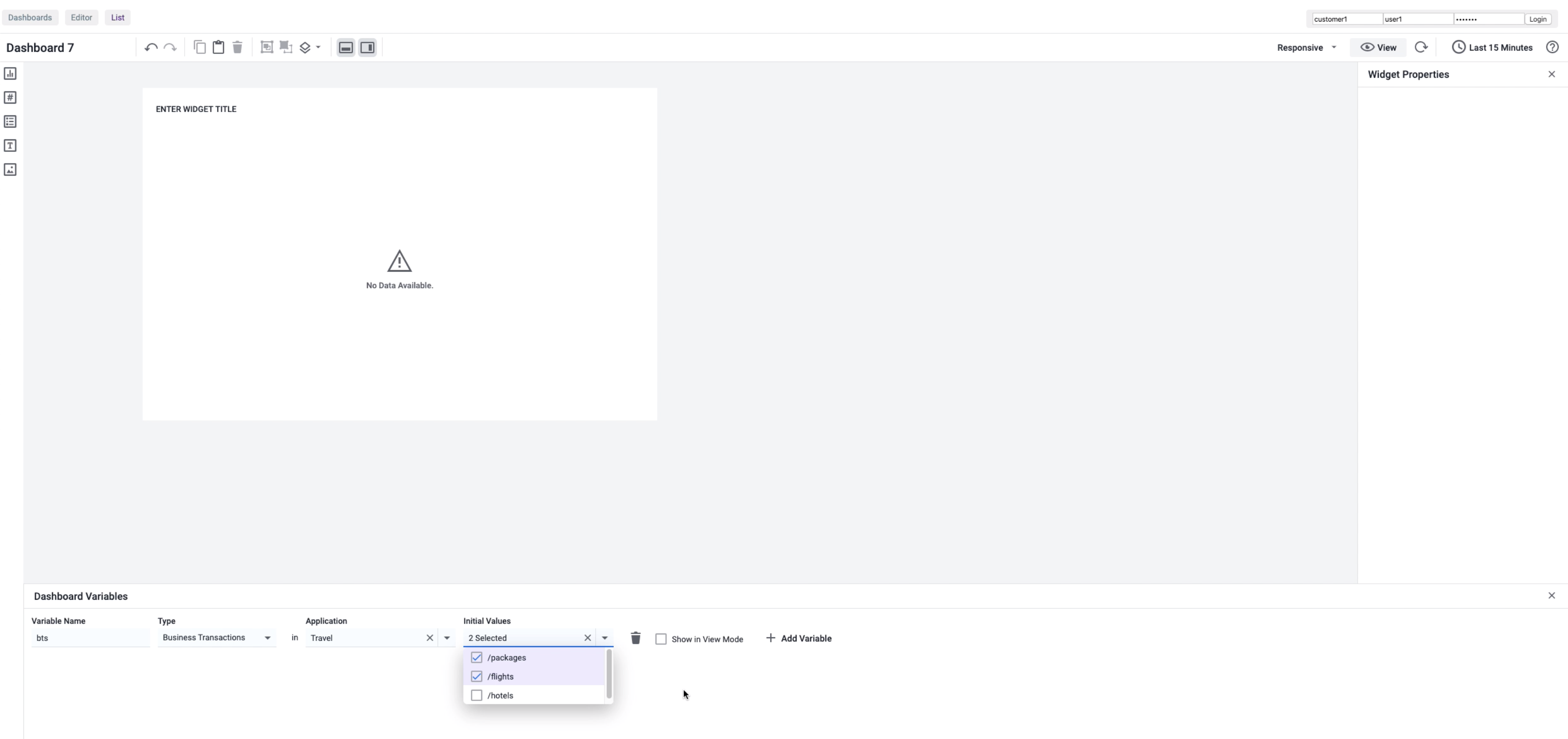This screenshot has width=1568, height=739.
Task: Click the redo arrow icon
Action: tap(171, 47)
